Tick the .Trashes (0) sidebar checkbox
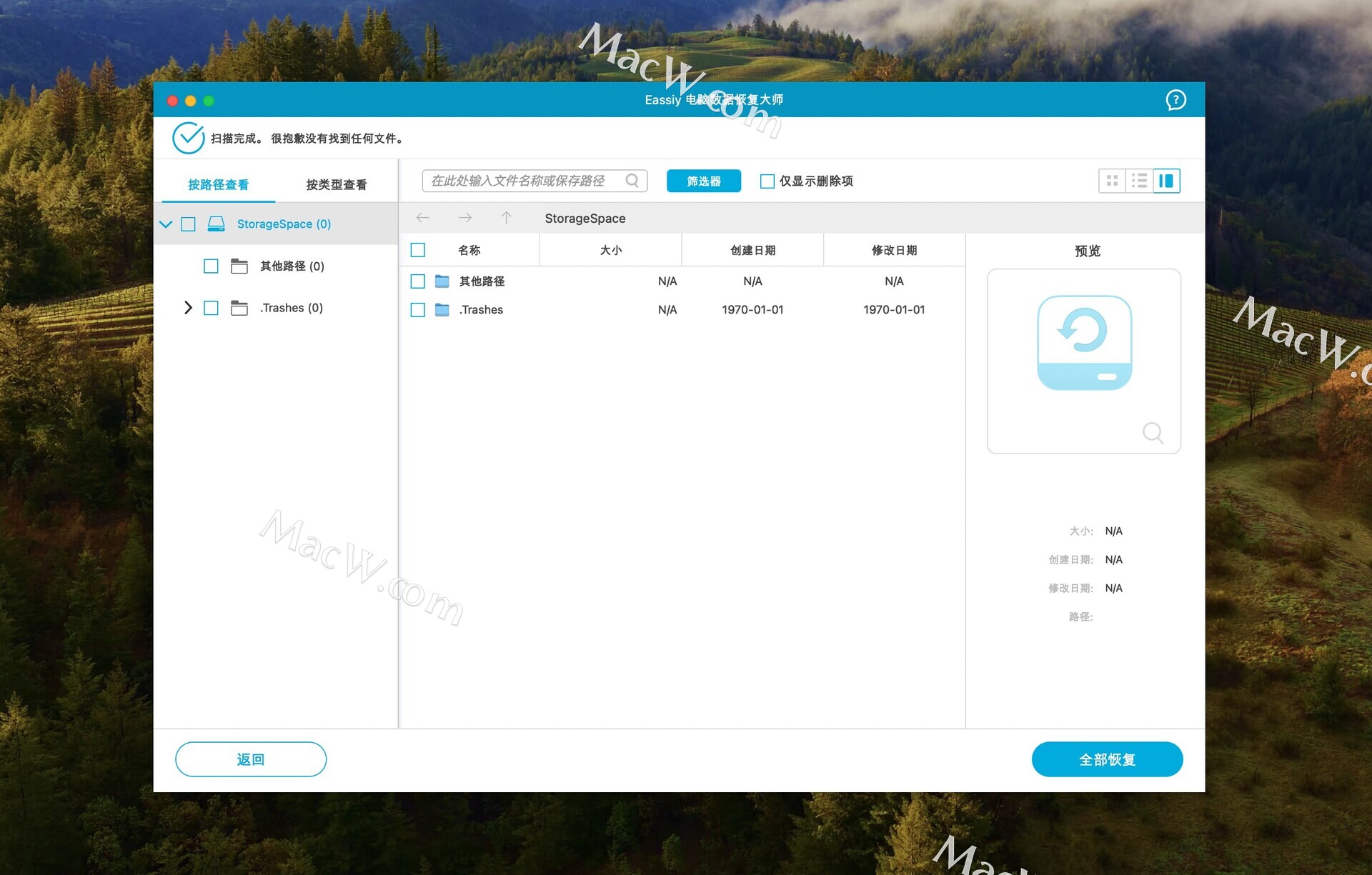The image size is (1372, 875). [211, 308]
